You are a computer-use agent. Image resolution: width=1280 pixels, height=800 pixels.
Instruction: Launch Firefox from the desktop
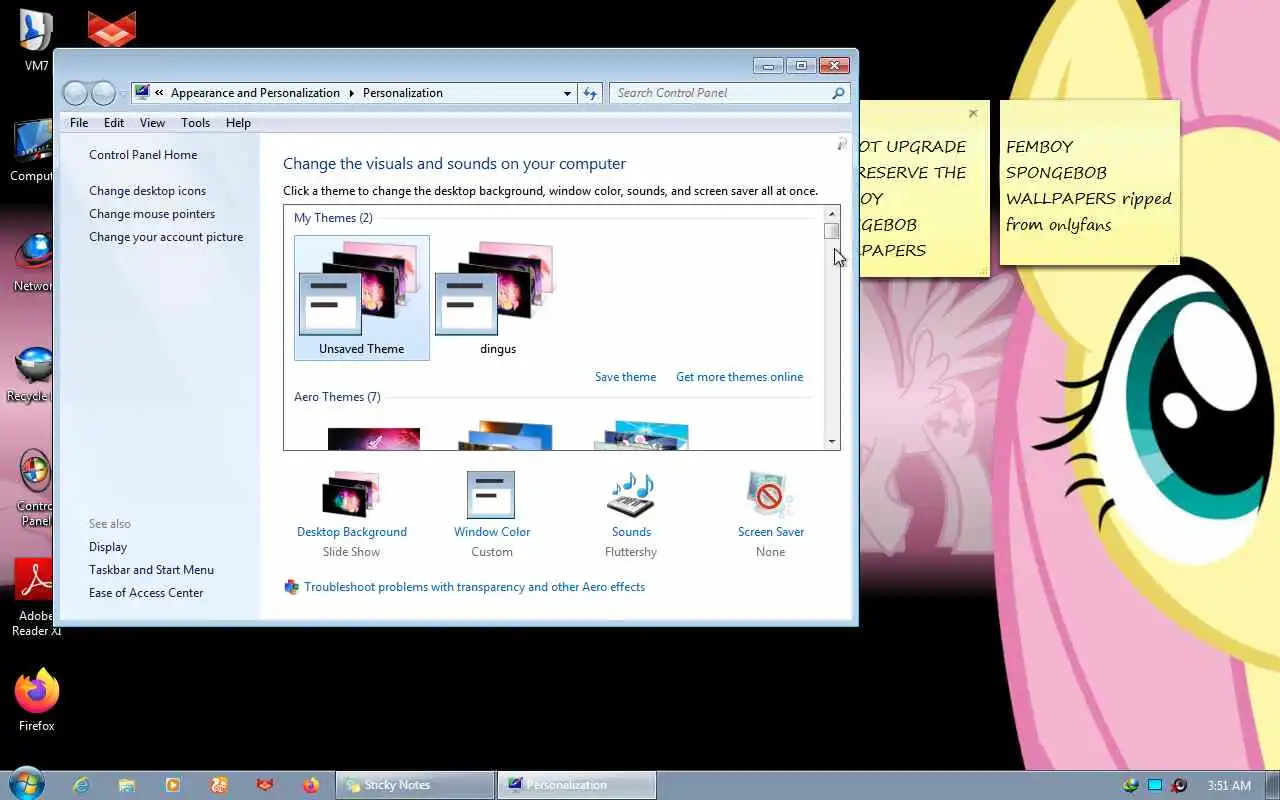(x=36, y=700)
